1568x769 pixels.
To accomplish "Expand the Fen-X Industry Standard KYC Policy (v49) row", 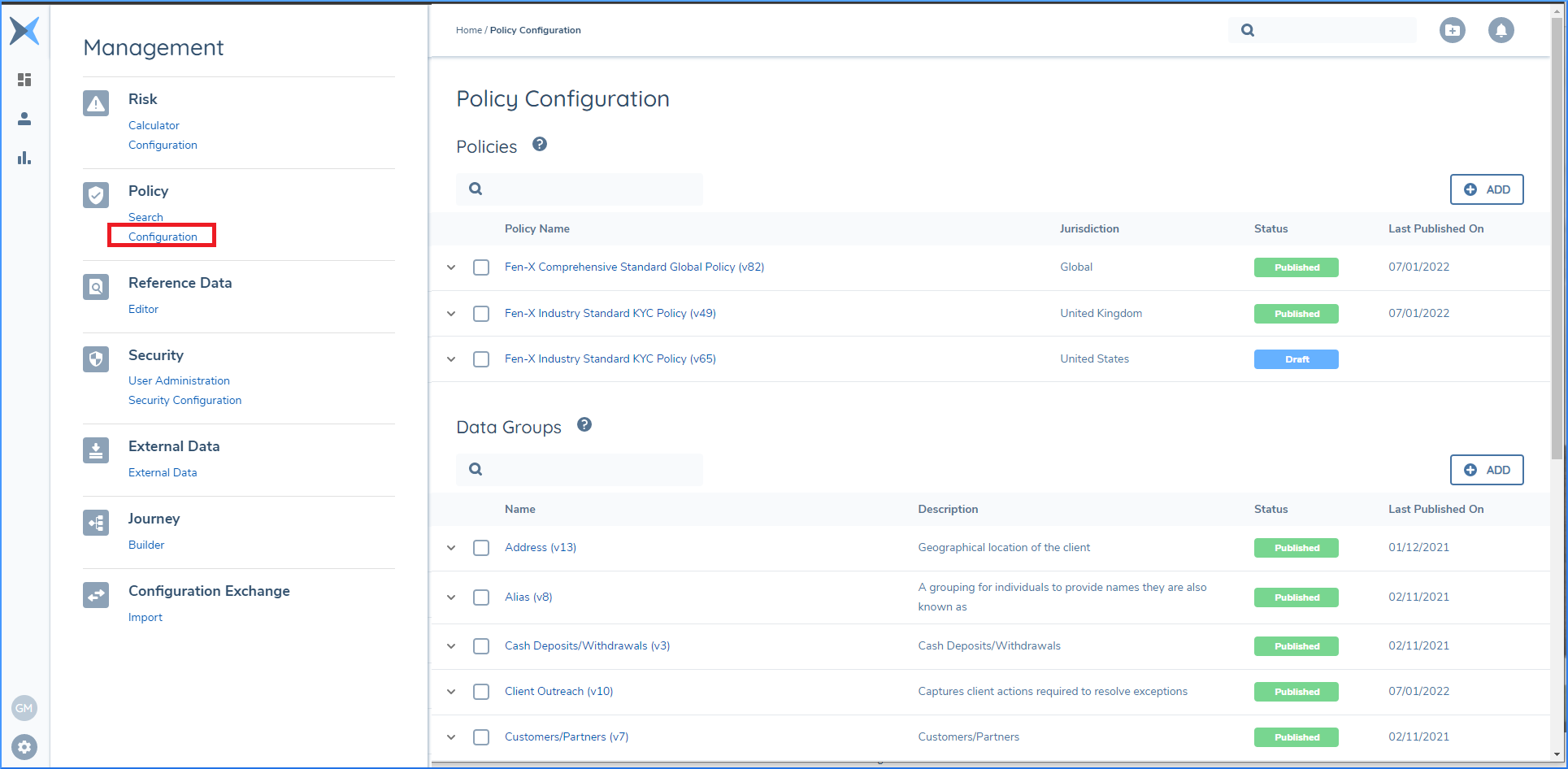I will pos(451,314).
